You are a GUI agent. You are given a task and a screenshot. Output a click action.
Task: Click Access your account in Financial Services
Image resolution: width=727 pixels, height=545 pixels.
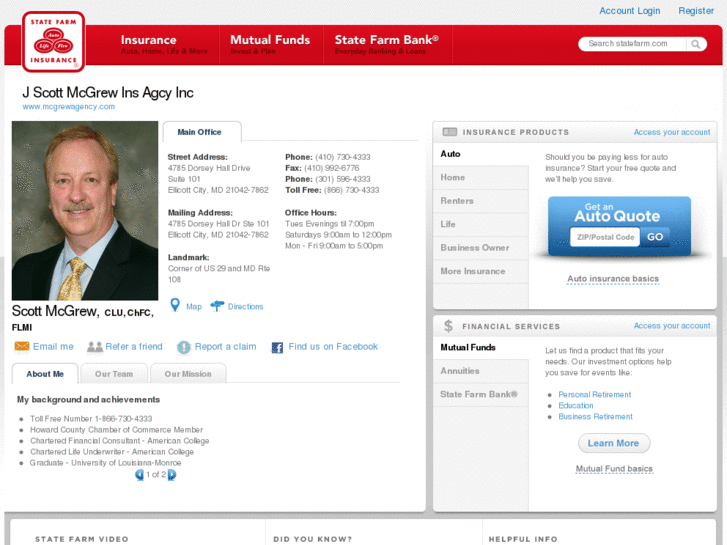pos(672,326)
